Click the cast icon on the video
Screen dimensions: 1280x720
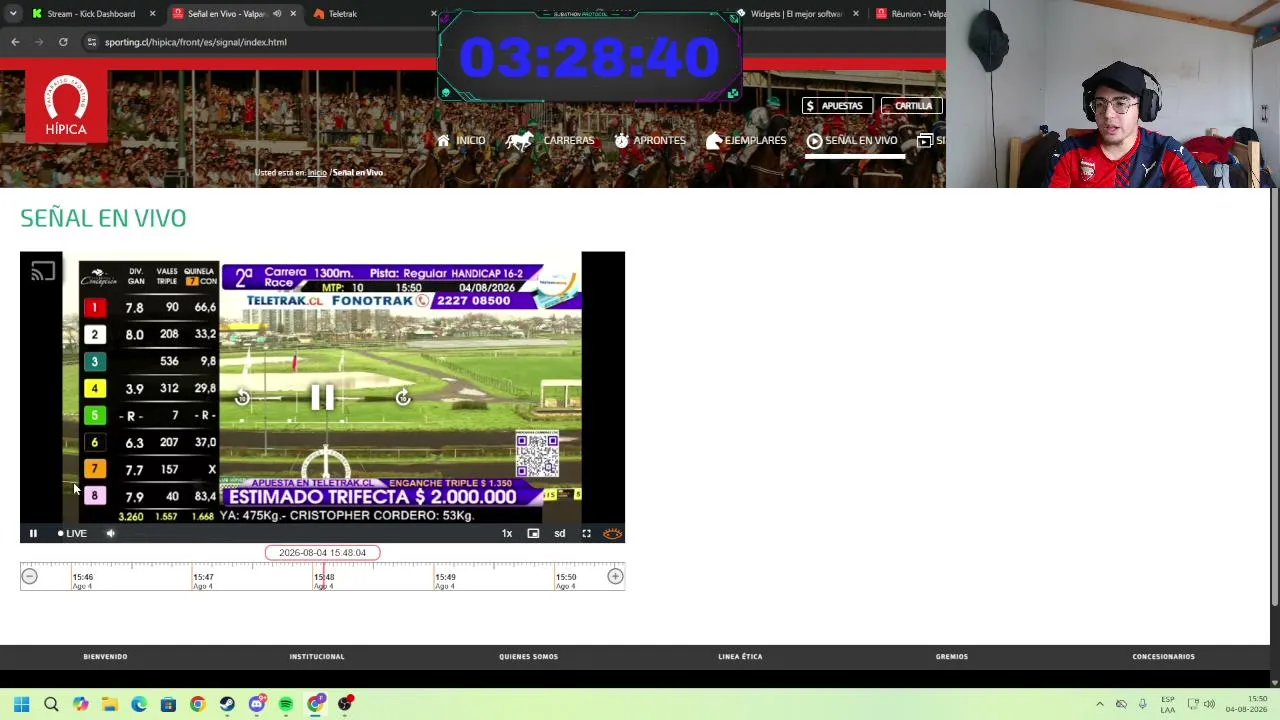[x=43, y=271]
